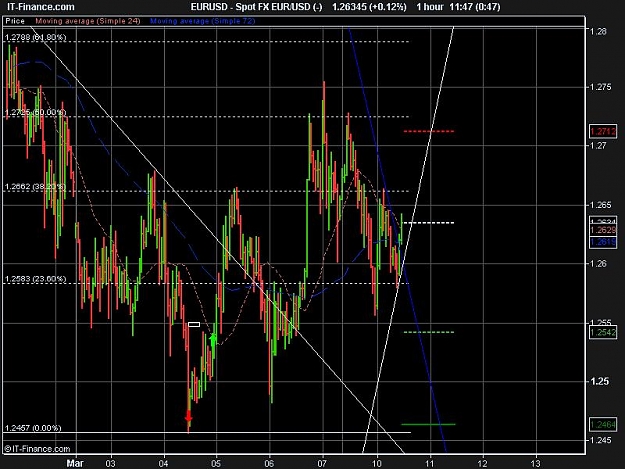Viewport: 625px width, 469px height.
Task: Click the small white rectangle marker
Action: [x=194, y=324]
